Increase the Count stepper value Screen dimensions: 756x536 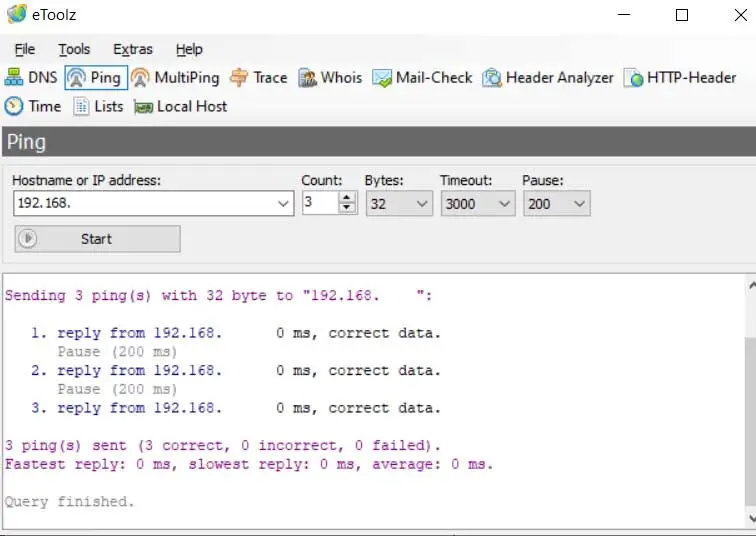click(347, 197)
